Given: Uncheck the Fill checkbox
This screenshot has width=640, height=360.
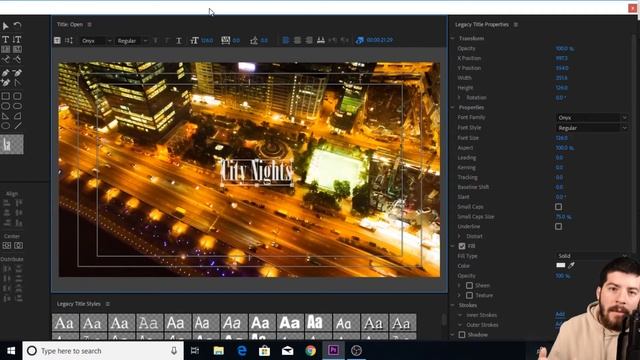Looking at the screenshot, I should (462, 246).
